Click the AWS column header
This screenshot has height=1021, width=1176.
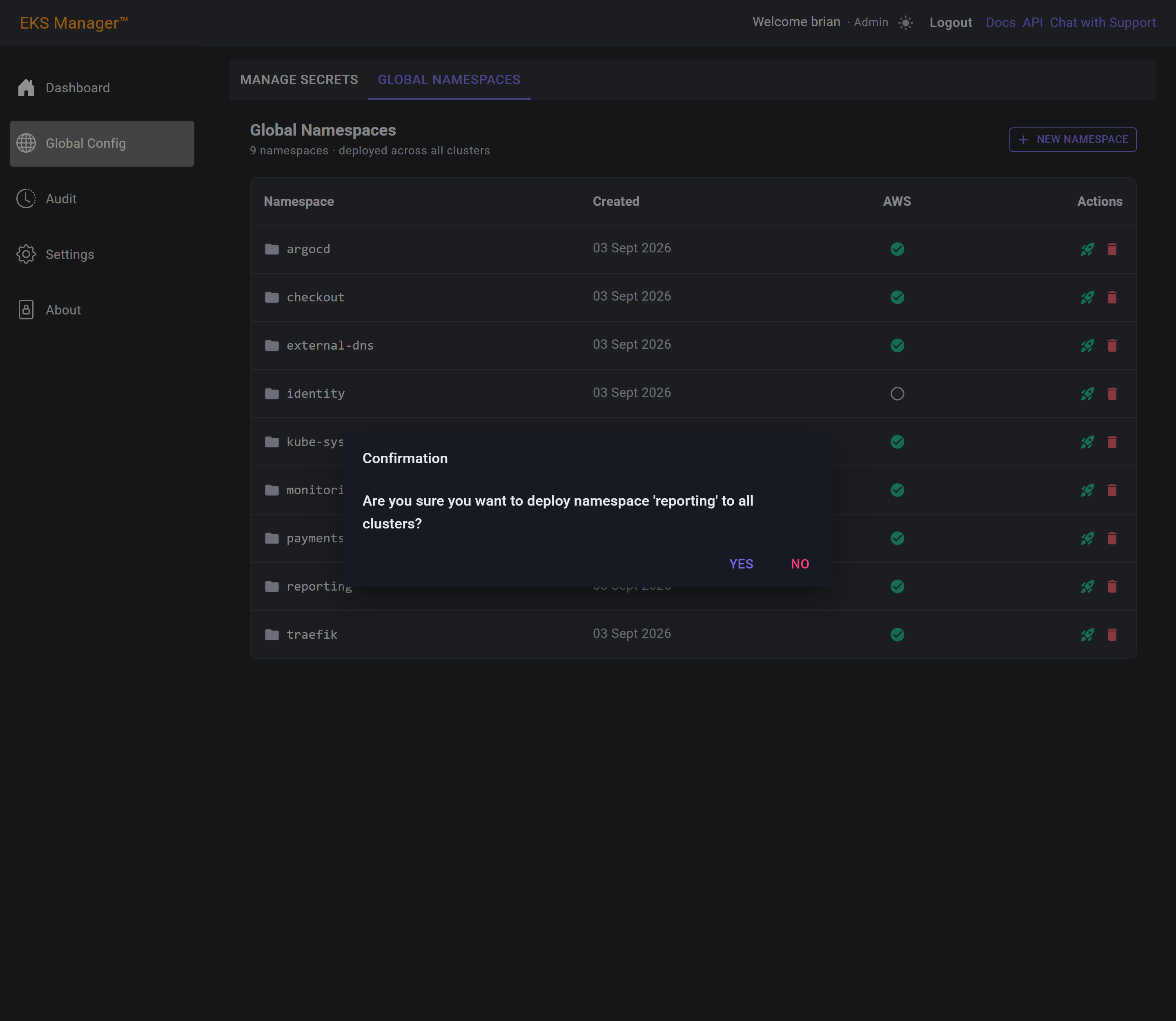pyautogui.click(x=897, y=202)
